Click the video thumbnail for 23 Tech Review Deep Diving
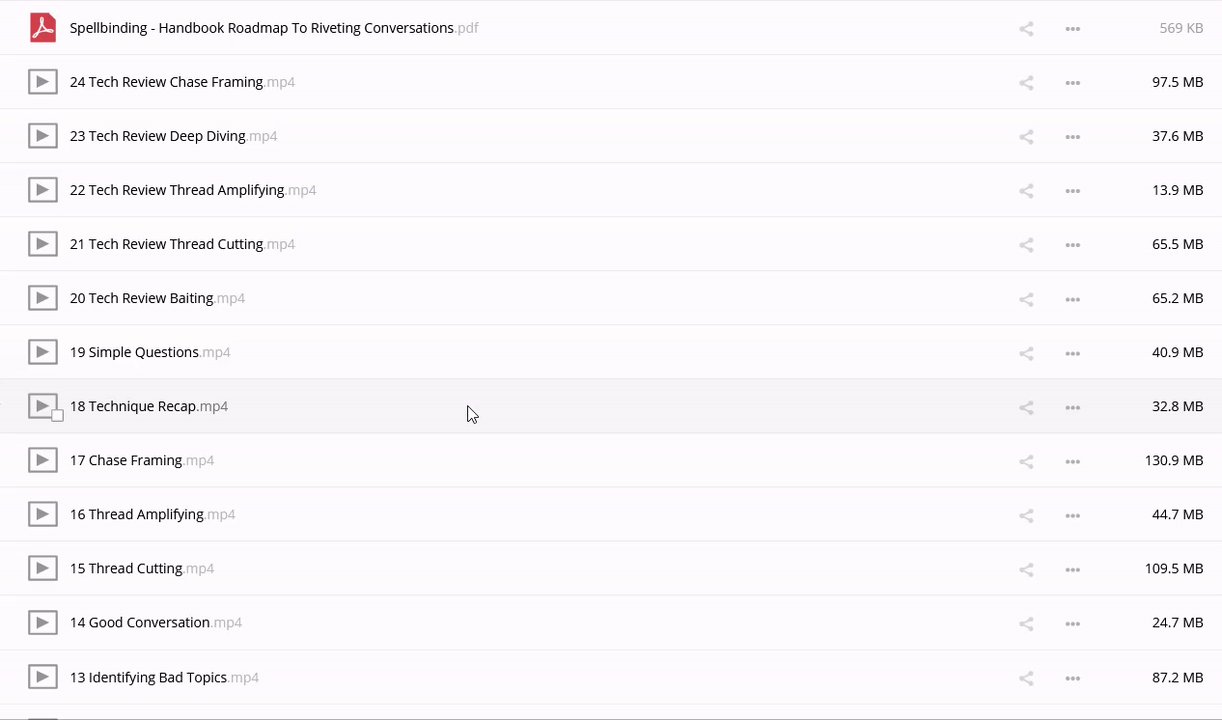1222x720 pixels. click(42, 136)
